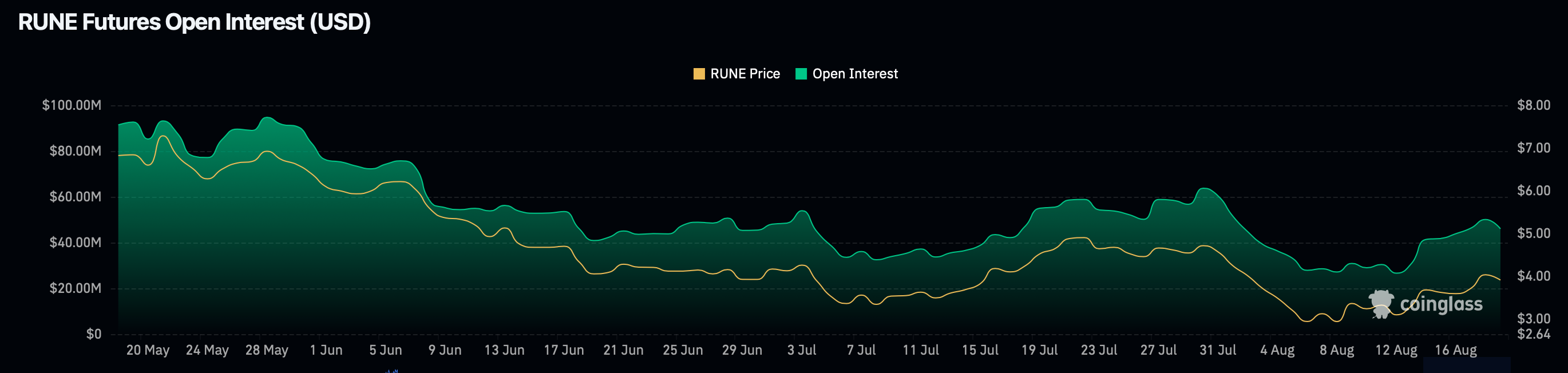Viewport: 1568px width, 373px height.
Task: Click the 31 Jul date label
Action: coord(1217,350)
